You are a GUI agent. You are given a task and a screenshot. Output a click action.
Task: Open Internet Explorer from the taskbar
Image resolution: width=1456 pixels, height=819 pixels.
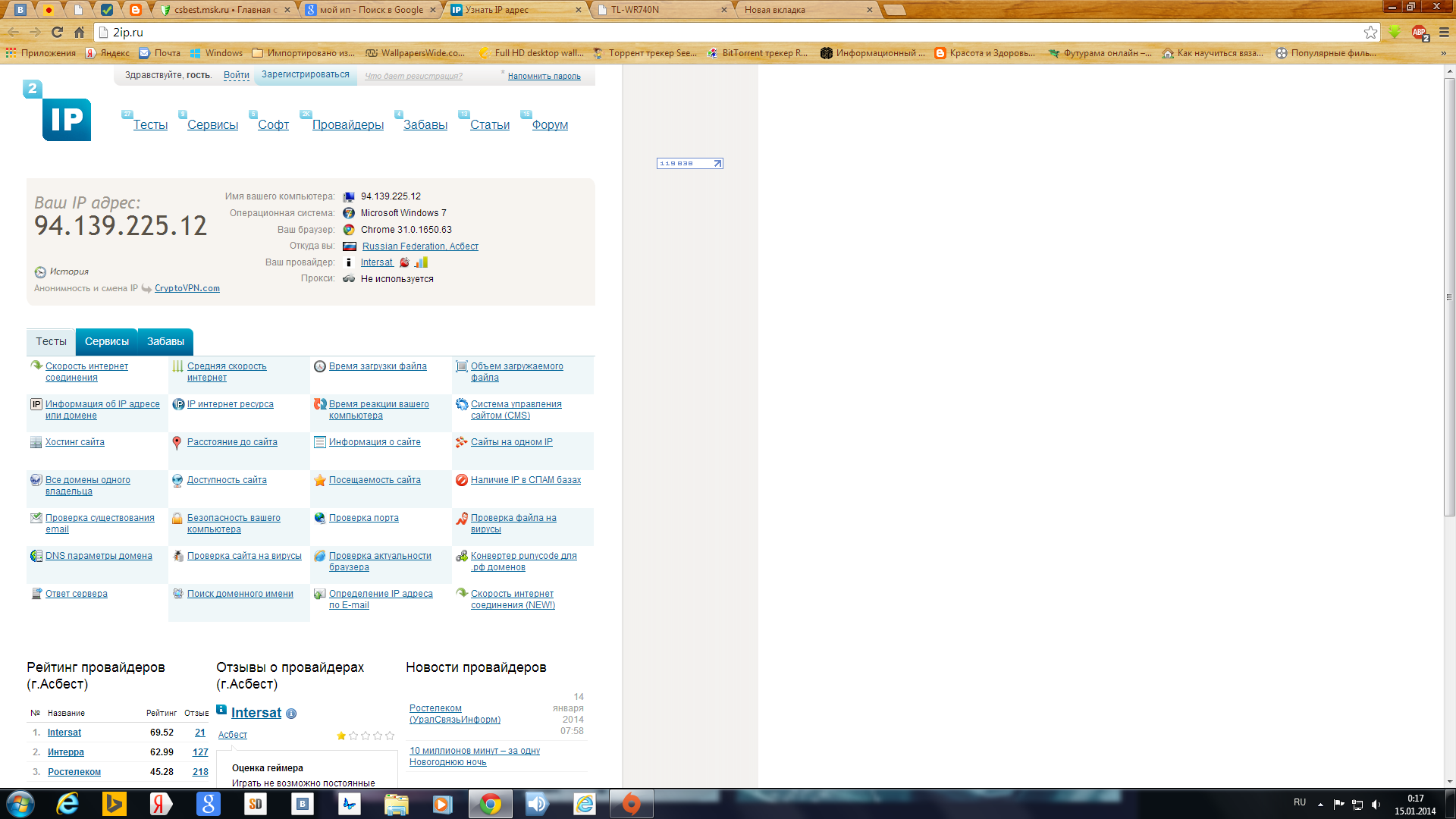coord(67,804)
